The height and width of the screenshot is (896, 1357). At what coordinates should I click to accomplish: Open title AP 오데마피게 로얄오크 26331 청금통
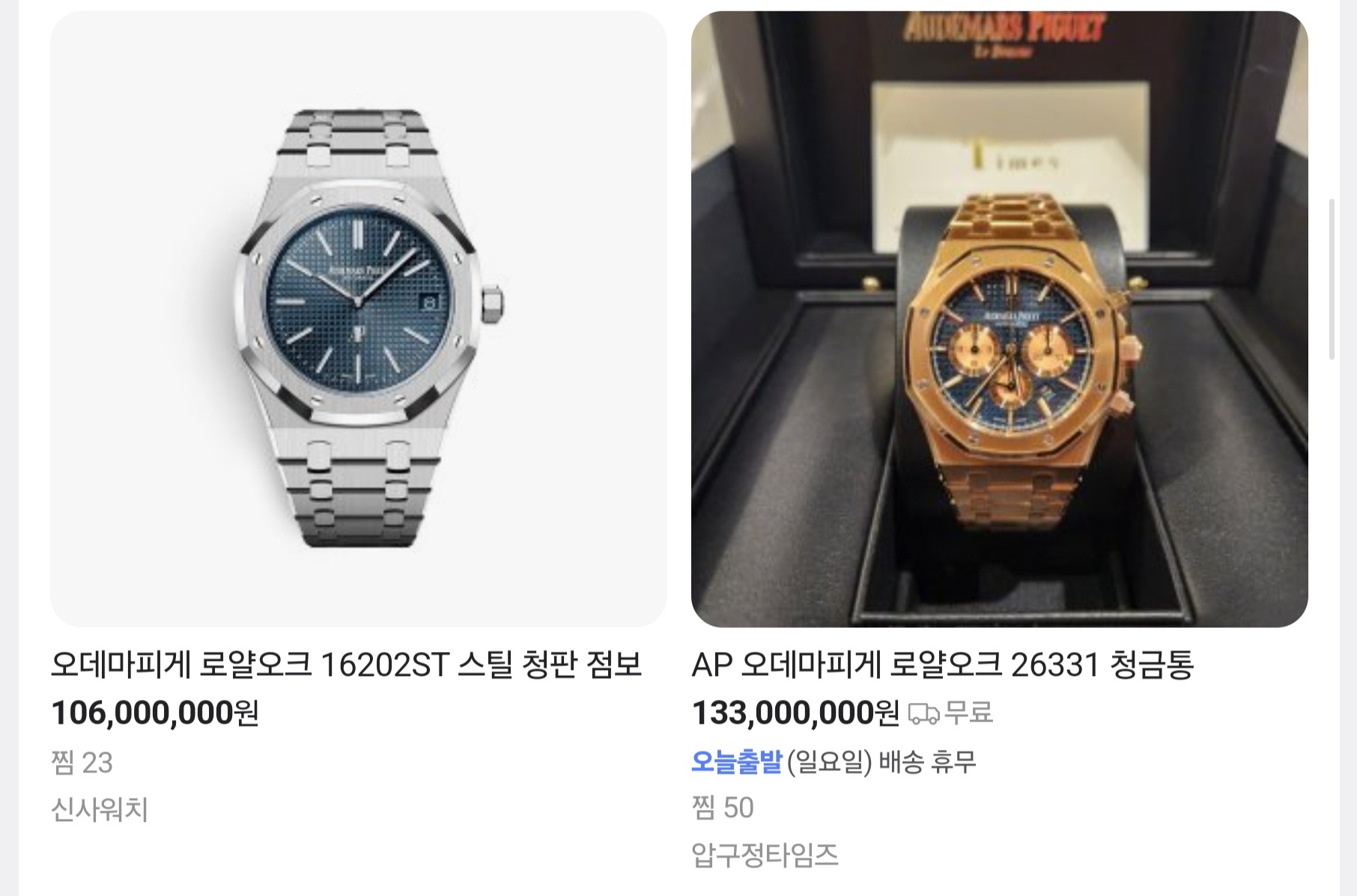pos(942,665)
